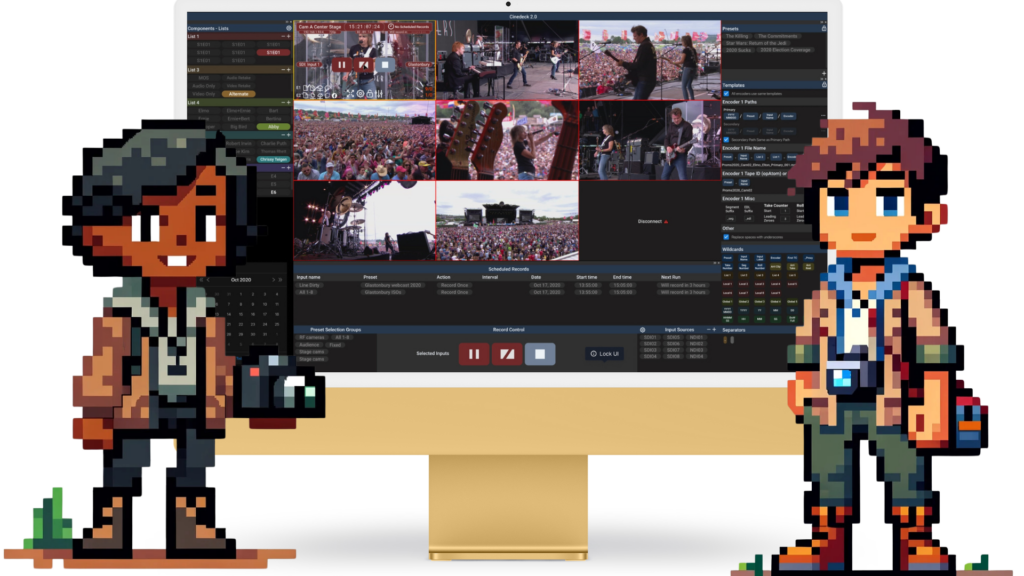The height and width of the screenshot is (576, 1024).
Task: Click pause overlay on Cam A Center Stage
Action: coord(342,65)
